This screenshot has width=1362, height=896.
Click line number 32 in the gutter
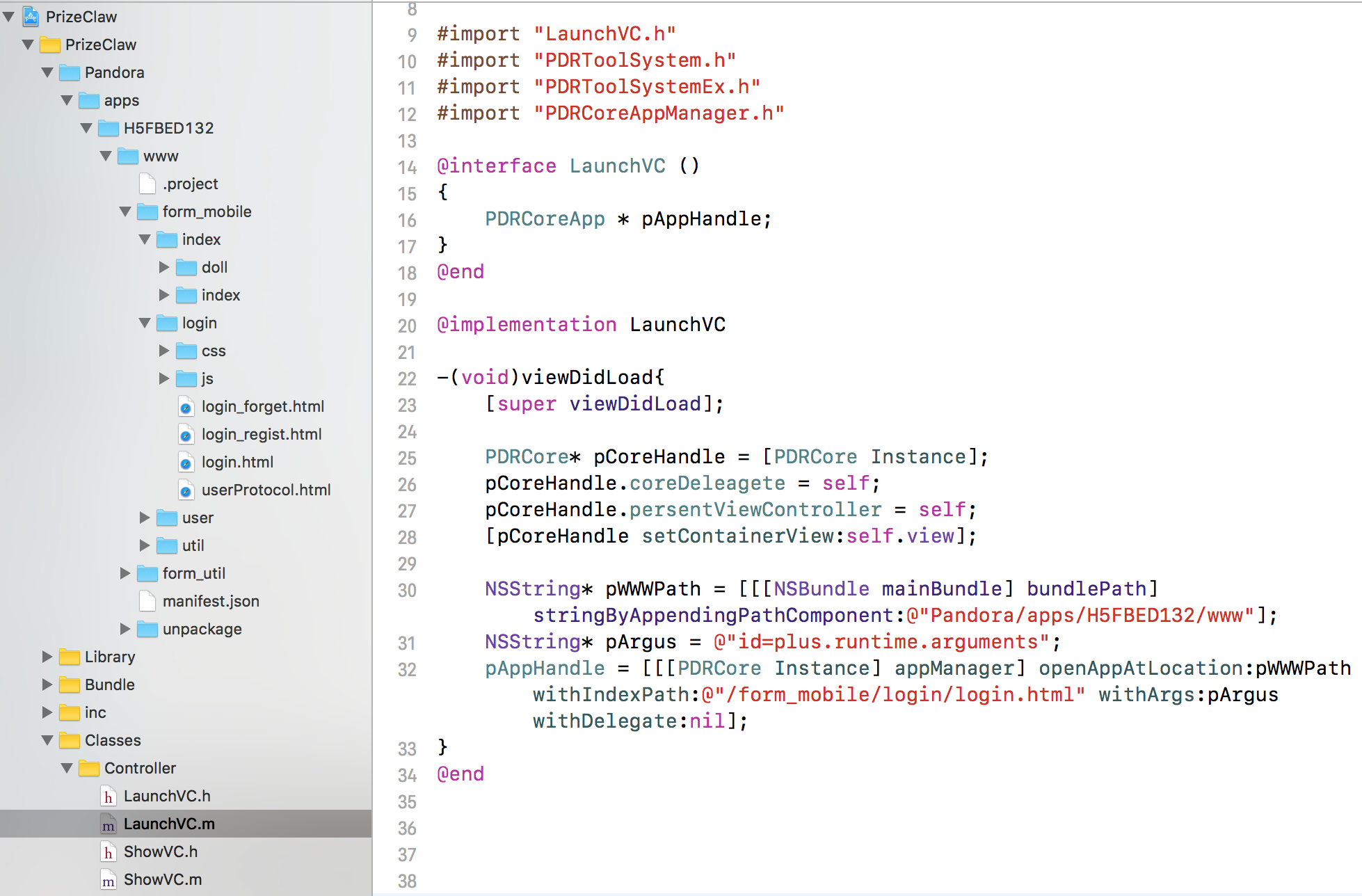pyautogui.click(x=407, y=669)
